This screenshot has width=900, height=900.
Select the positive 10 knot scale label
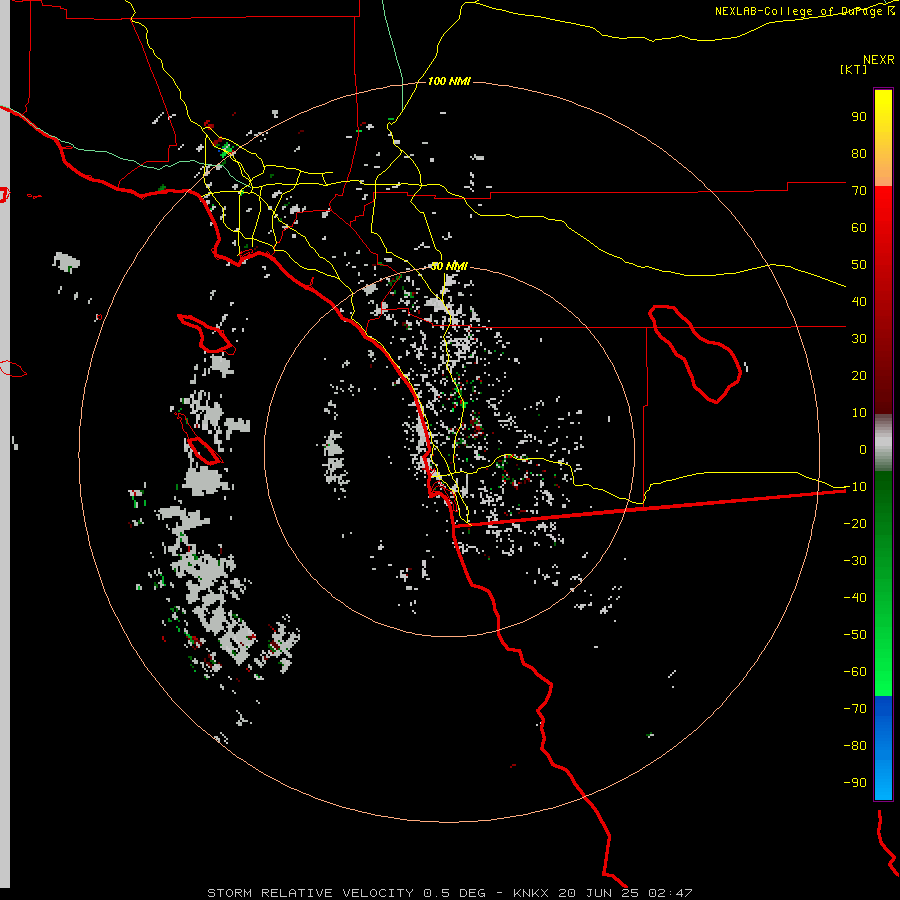859,413
